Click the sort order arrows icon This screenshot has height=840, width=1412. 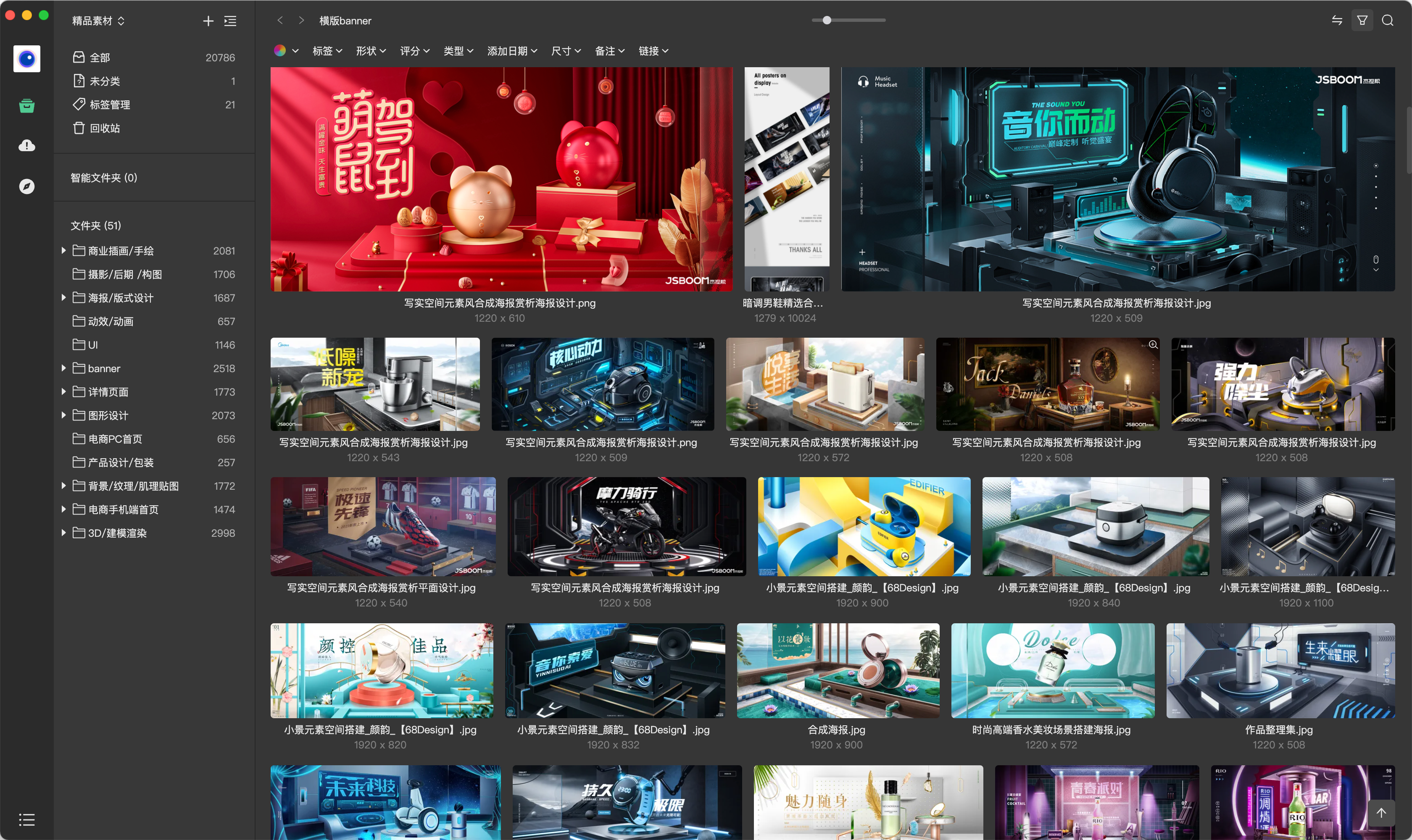pos(1337,21)
